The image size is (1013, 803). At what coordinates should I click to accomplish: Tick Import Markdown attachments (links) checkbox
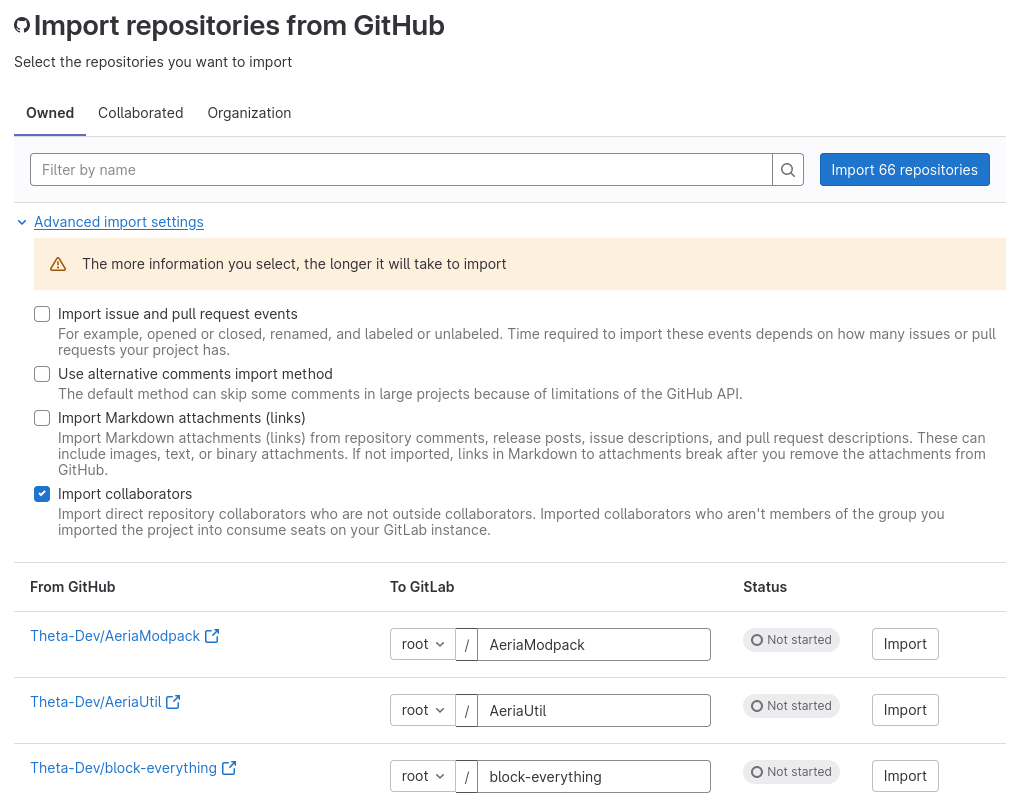[42, 418]
